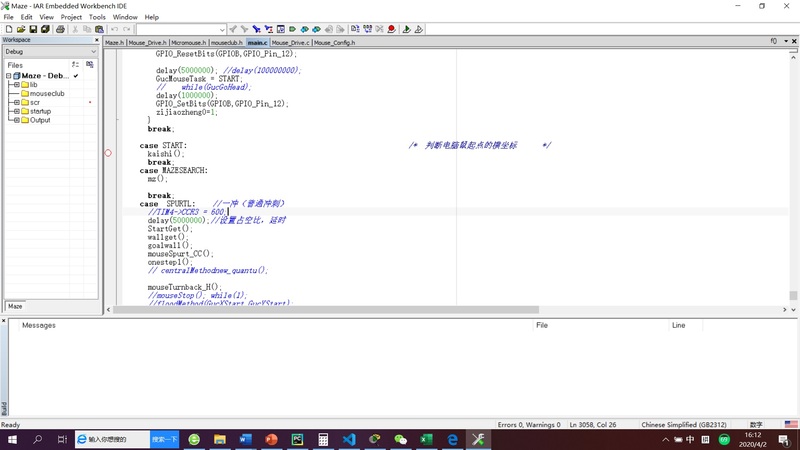Select the mouseclub.h editor tab
The image size is (800, 450).
[x=227, y=43]
